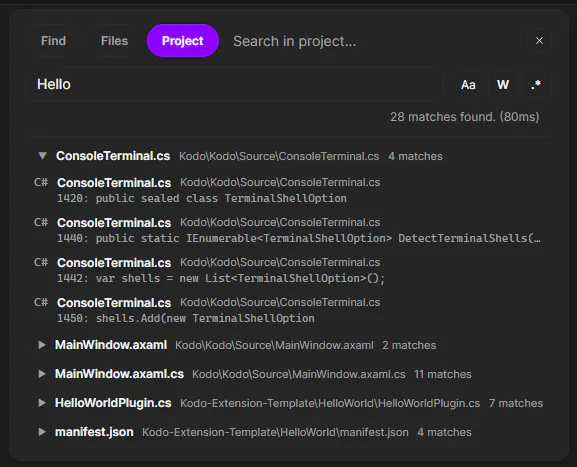Toggle match case Aa option

(x=468, y=85)
